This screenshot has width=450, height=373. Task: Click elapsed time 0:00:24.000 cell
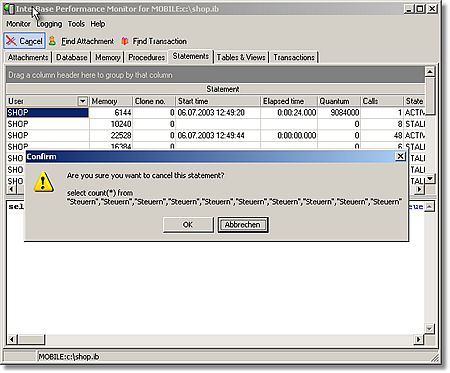coord(289,113)
